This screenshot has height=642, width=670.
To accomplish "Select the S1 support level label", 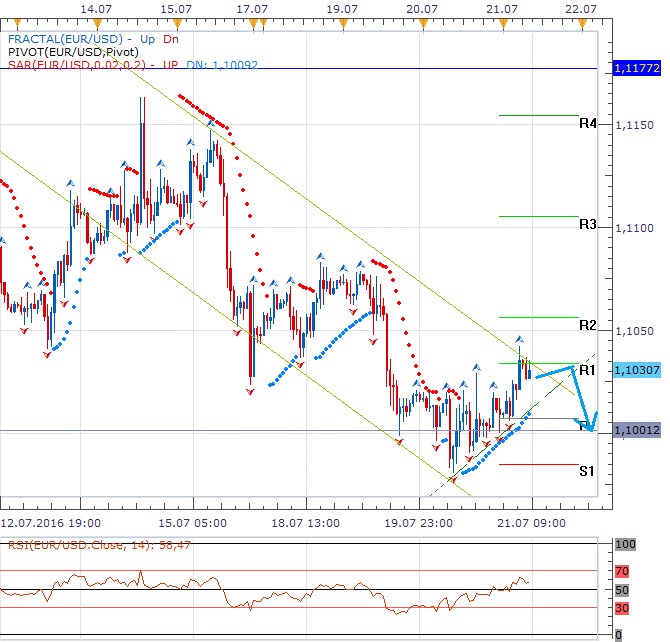I will [x=587, y=471].
